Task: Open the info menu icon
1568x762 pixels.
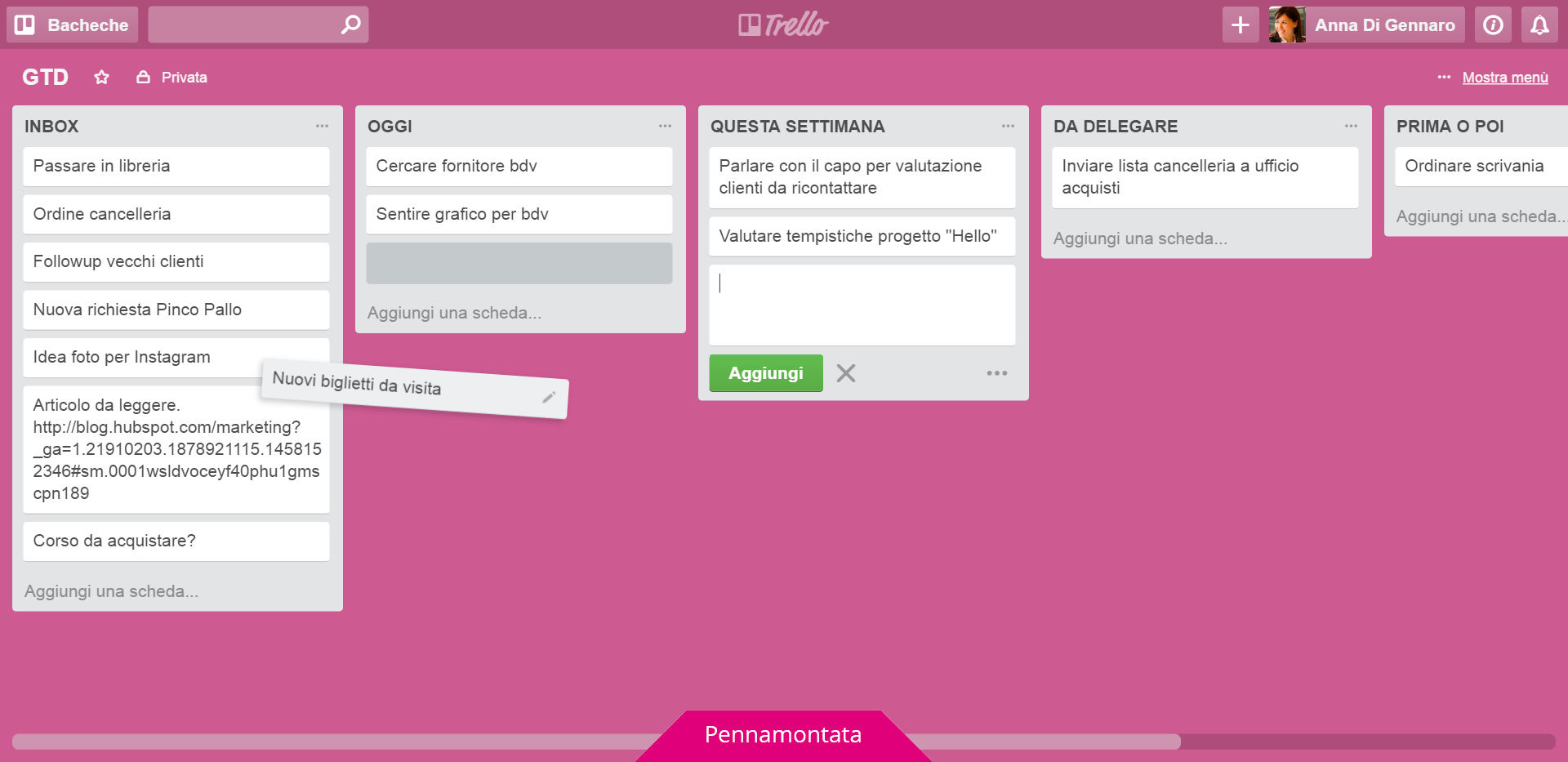Action: [x=1493, y=25]
